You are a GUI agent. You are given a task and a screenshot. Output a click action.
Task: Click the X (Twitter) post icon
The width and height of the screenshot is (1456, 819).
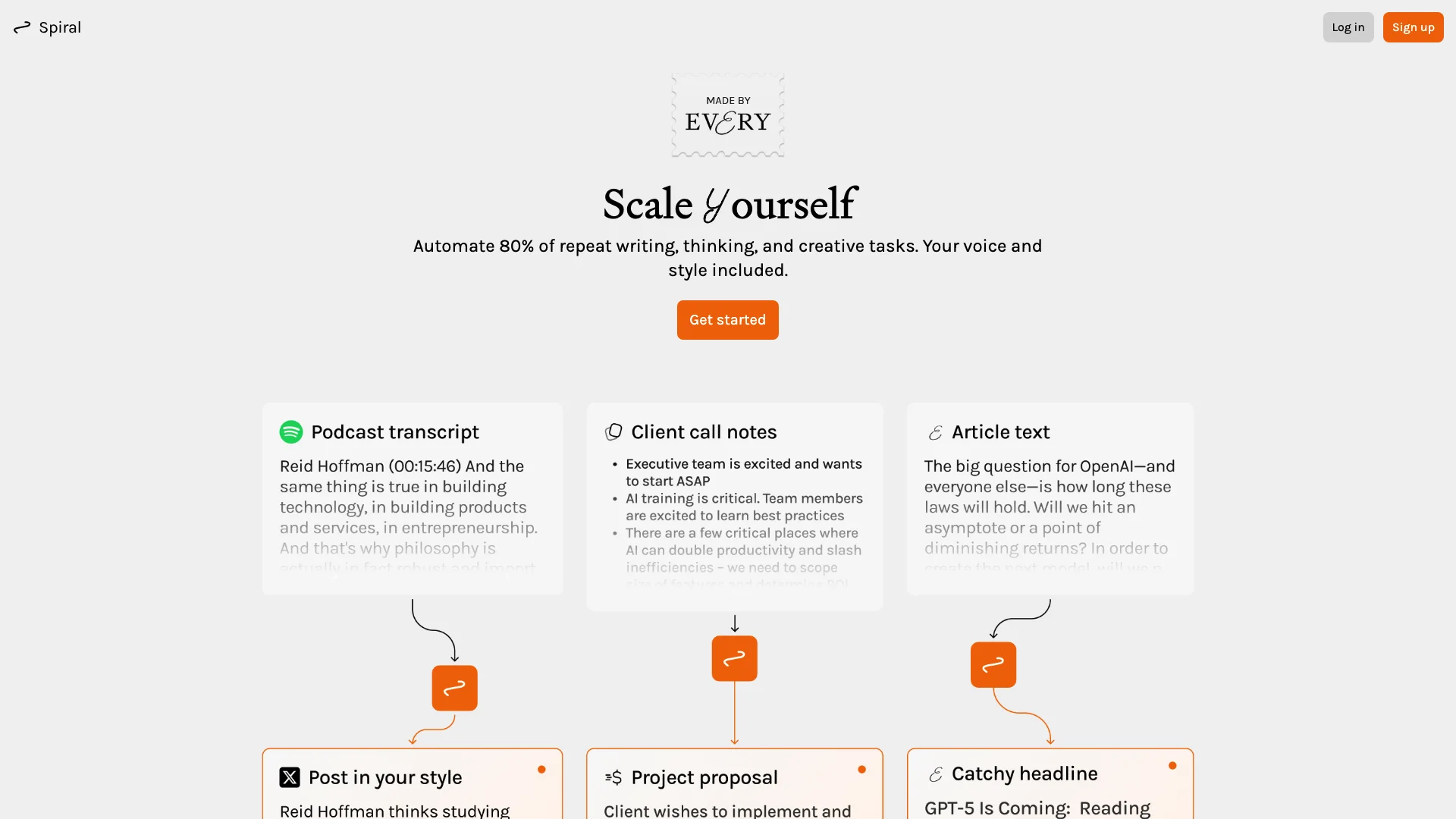click(290, 778)
